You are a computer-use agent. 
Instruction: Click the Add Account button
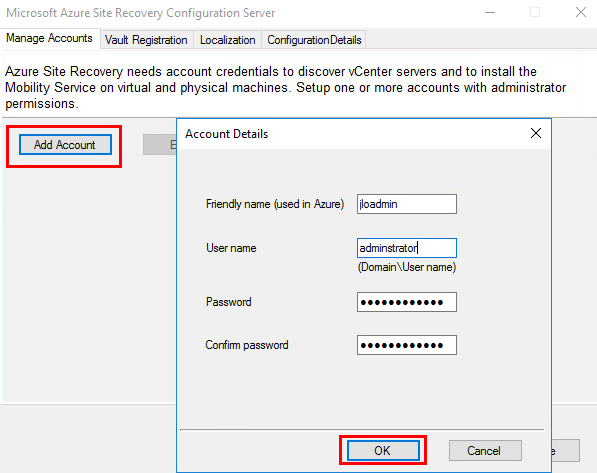pos(65,145)
